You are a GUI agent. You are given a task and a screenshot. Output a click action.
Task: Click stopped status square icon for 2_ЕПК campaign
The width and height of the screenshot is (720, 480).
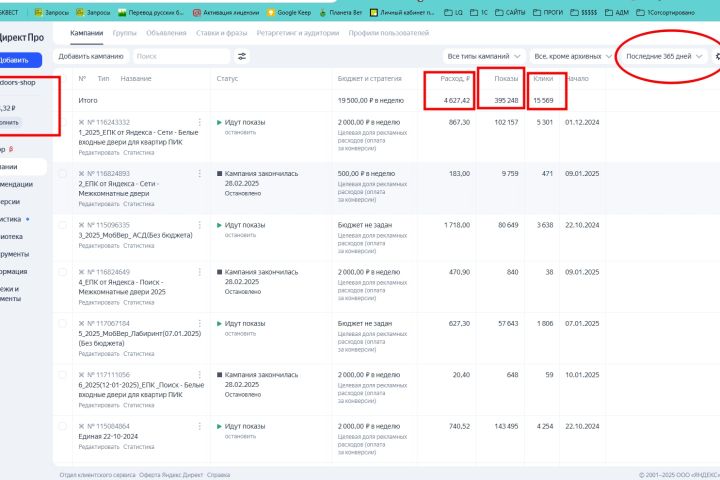point(219,174)
